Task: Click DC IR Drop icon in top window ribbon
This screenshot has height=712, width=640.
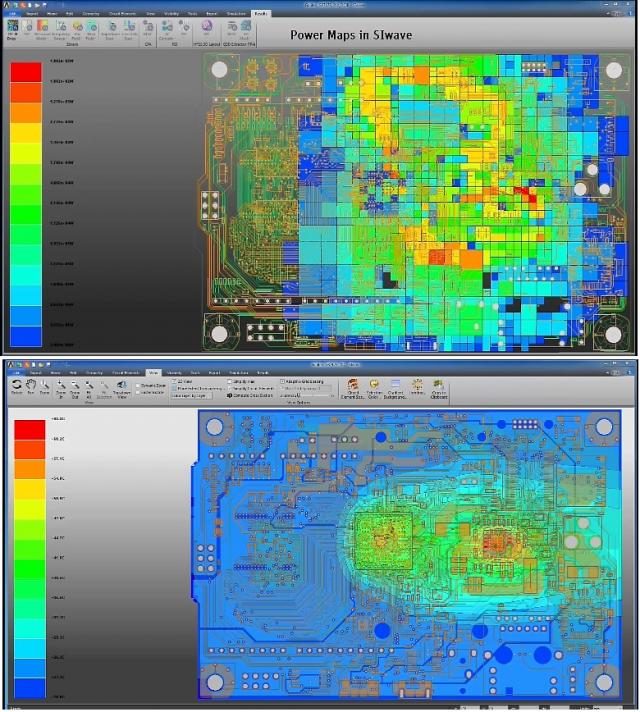Action: coord(12,30)
